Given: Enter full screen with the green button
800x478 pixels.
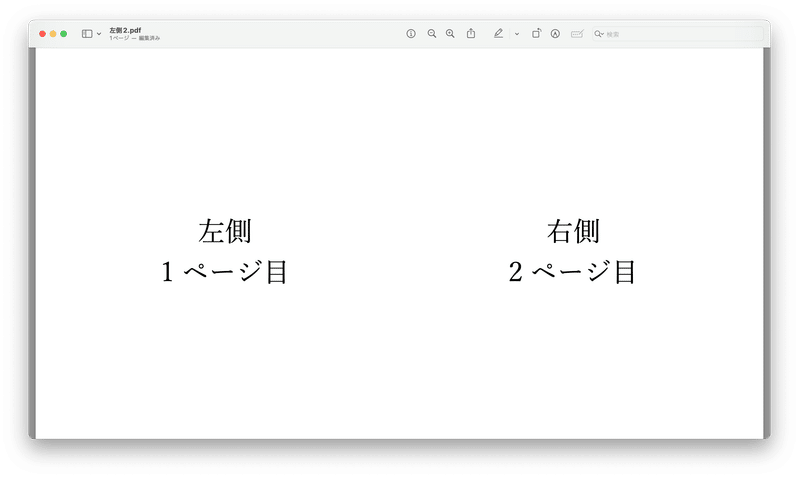Looking at the screenshot, I should [64, 34].
